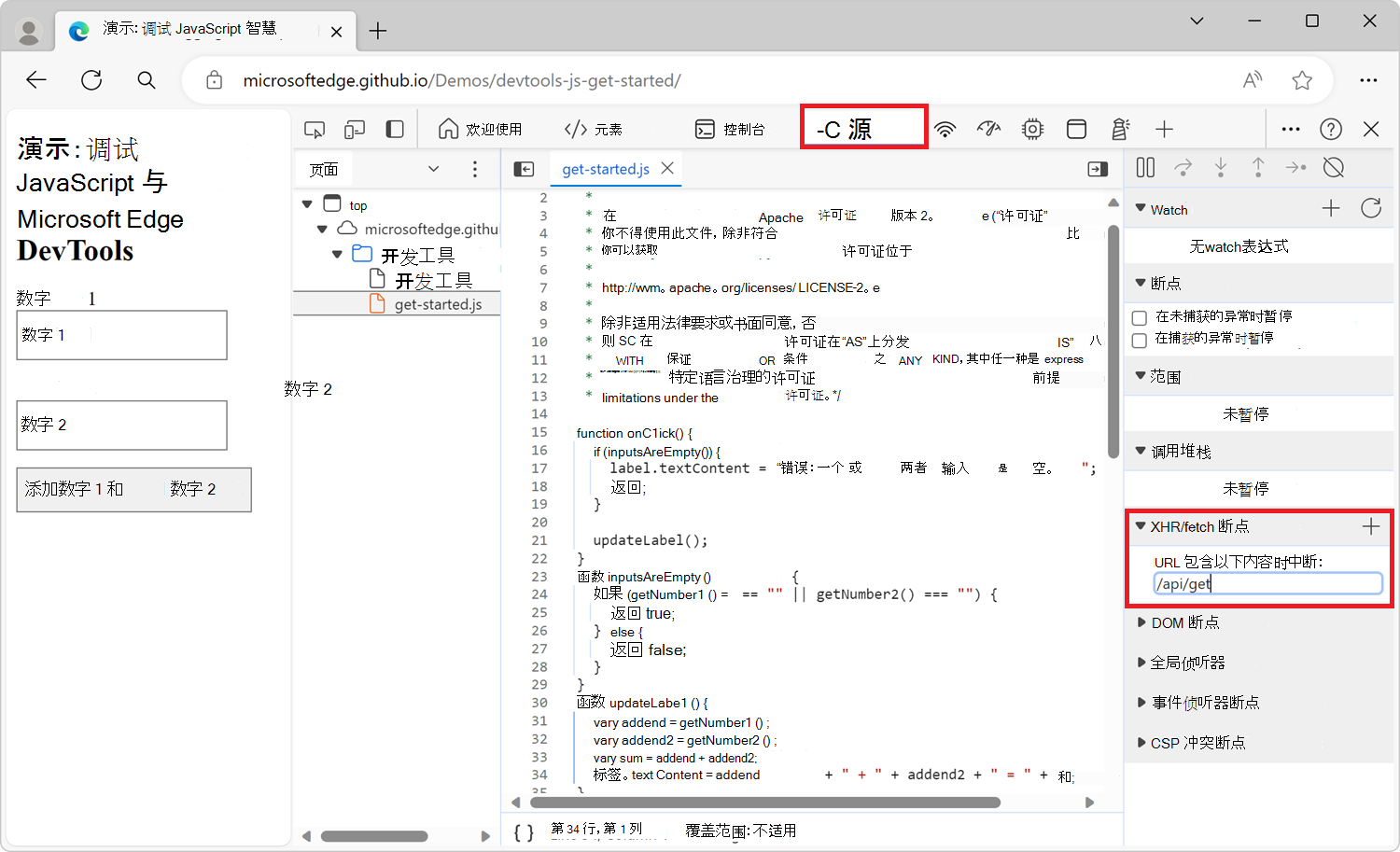Focus the 数字 1 input field
The height and width of the screenshot is (852, 1400).
tap(121, 335)
